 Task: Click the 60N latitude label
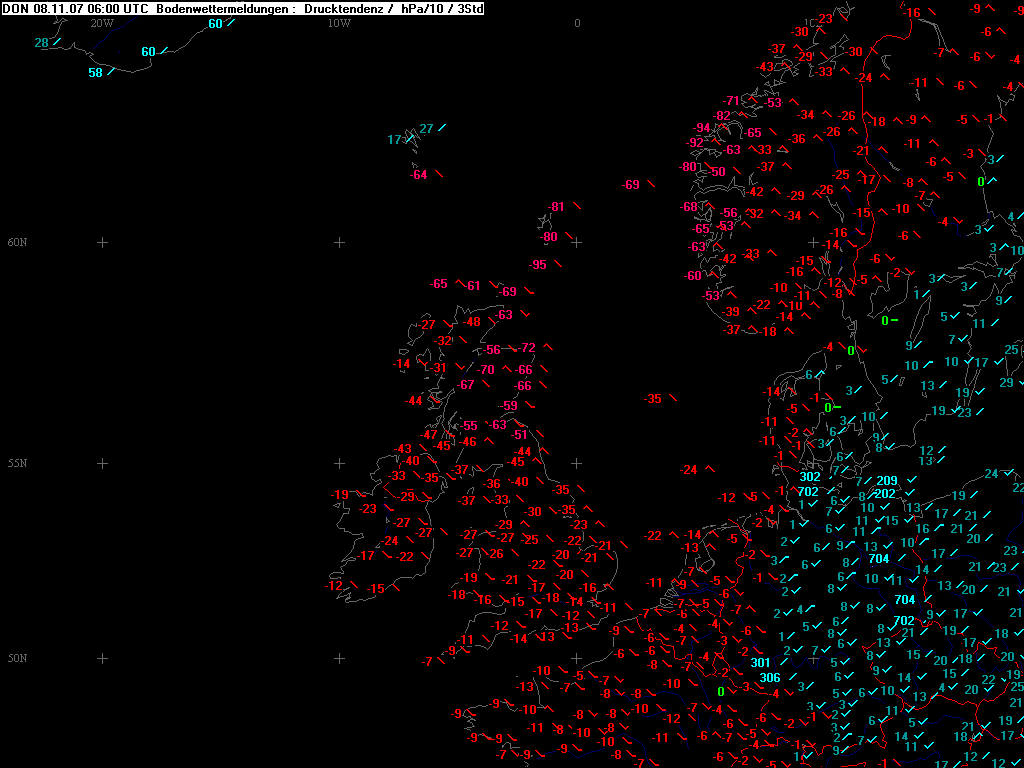[17, 243]
